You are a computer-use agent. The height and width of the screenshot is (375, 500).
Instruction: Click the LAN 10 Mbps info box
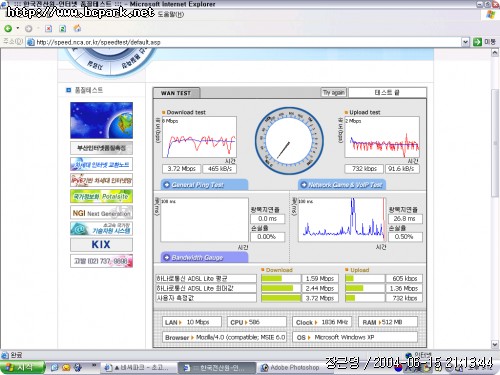pos(192,322)
